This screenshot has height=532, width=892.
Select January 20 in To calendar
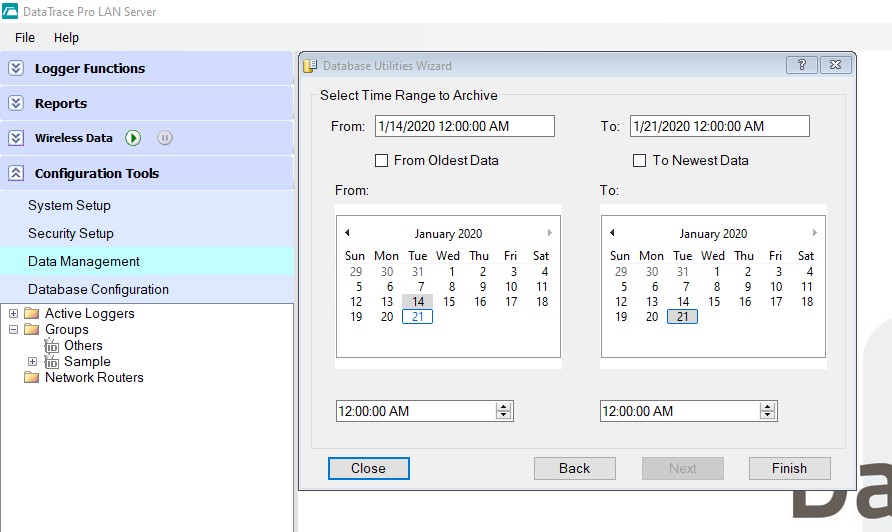point(652,317)
